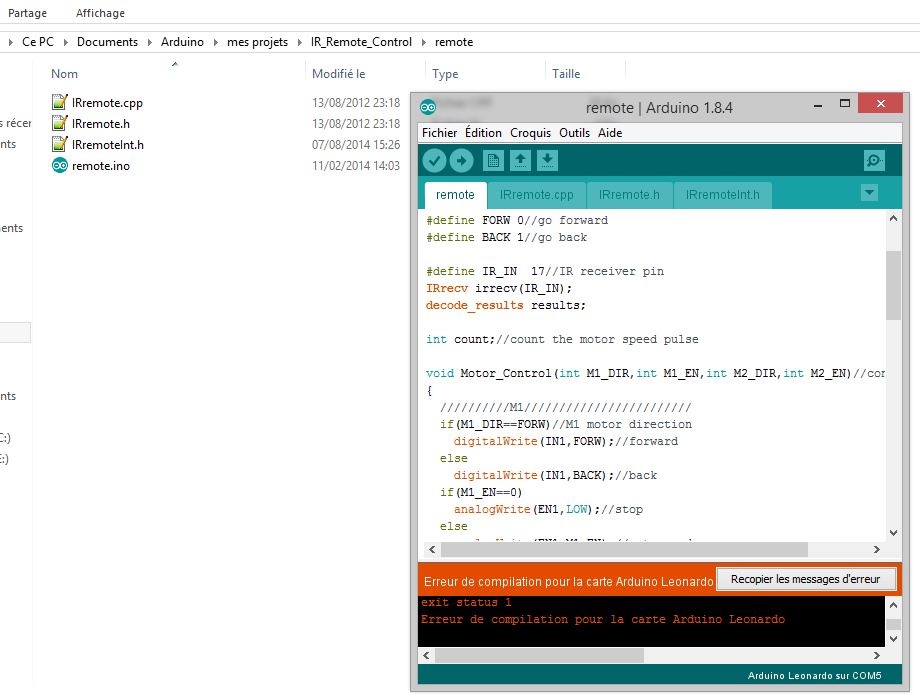Open the Affichage ribbon tab
The height and width of the screenshot is (695, 920).
click(101, 13)
